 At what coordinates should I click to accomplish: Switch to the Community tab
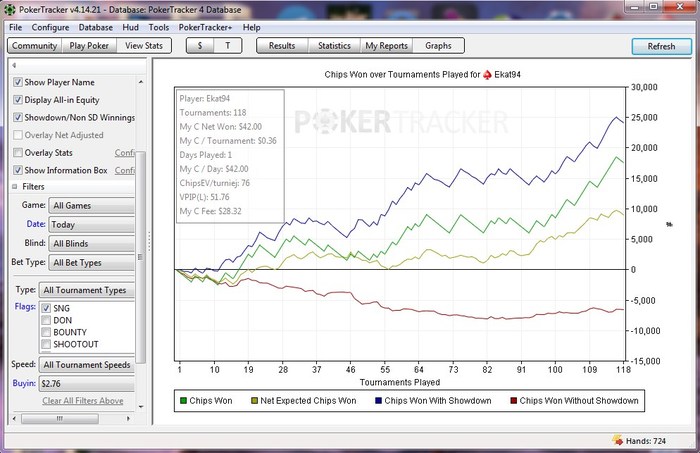click(x=34, y=46)
